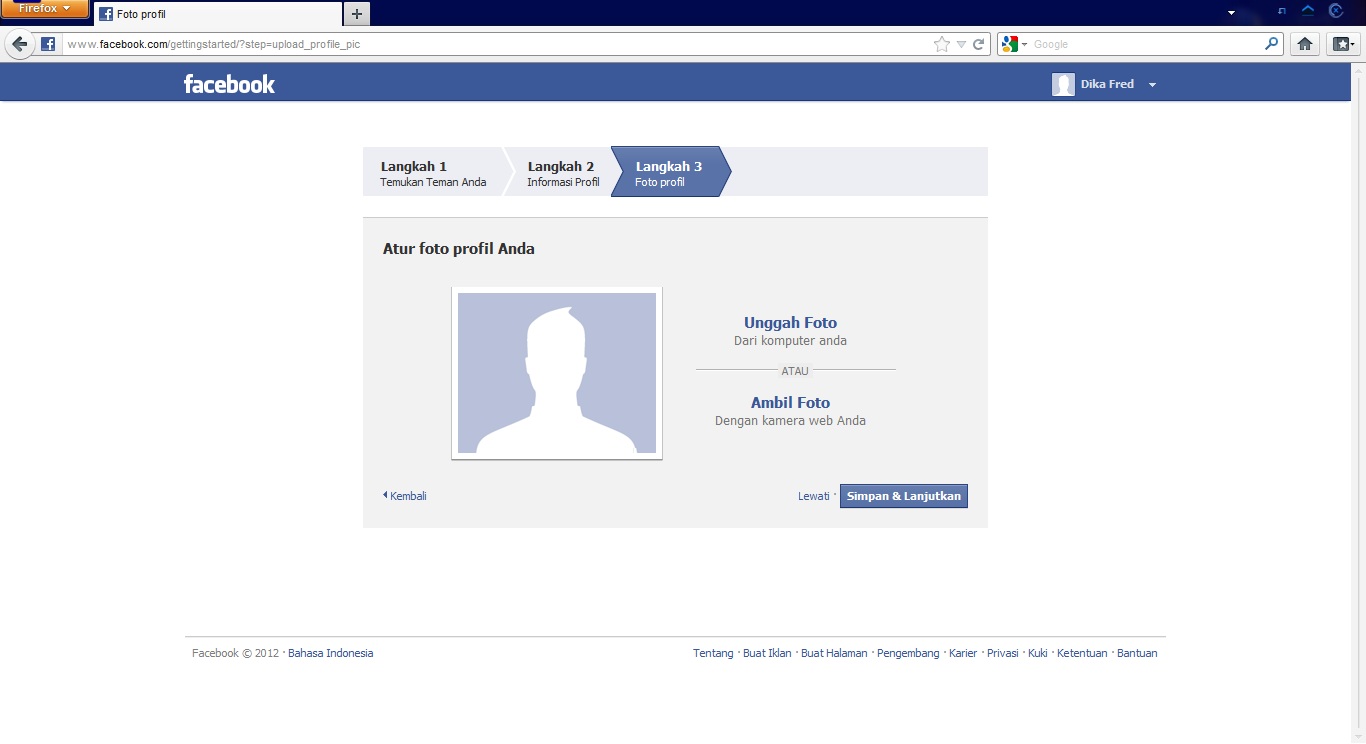This screenshot has height=744, width=1366.
Task: Open the Bahasa Indonesia language link
Action: pyautogui.click(x=330, y=653)
